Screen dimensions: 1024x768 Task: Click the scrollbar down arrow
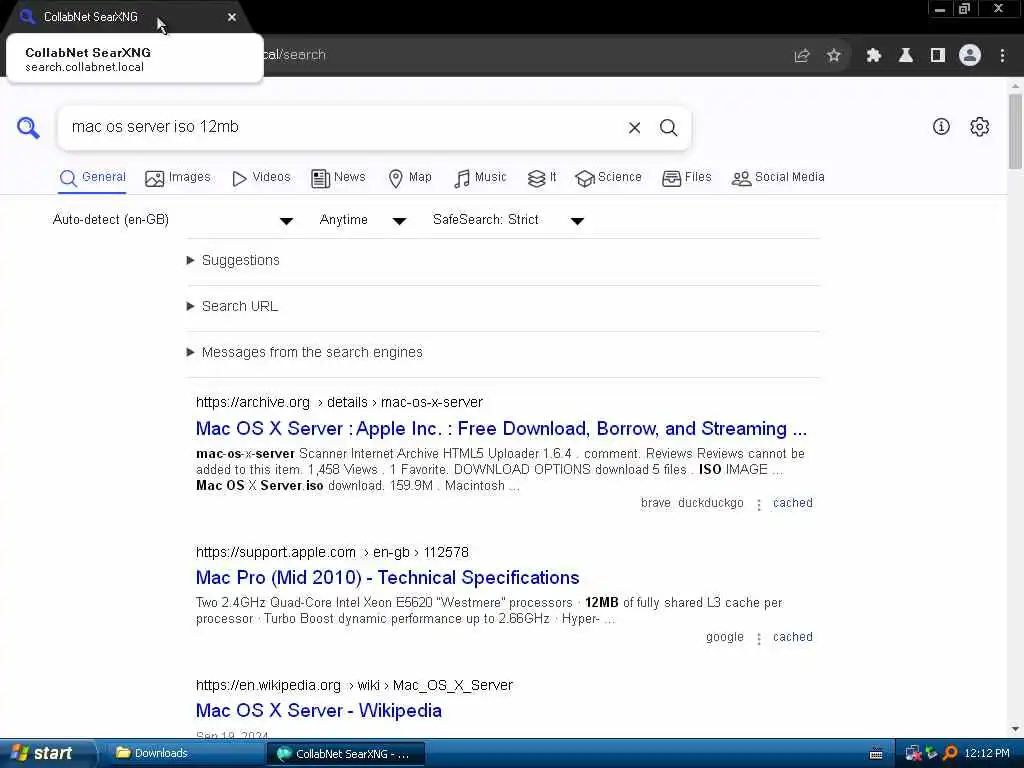tap(1015, 729)
